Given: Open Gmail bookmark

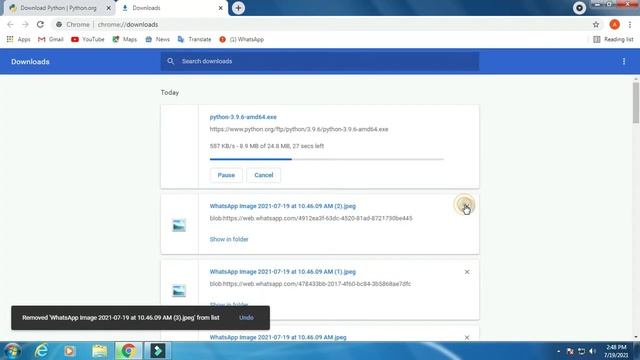Looking at the screenshot, I should pos(51,39).
